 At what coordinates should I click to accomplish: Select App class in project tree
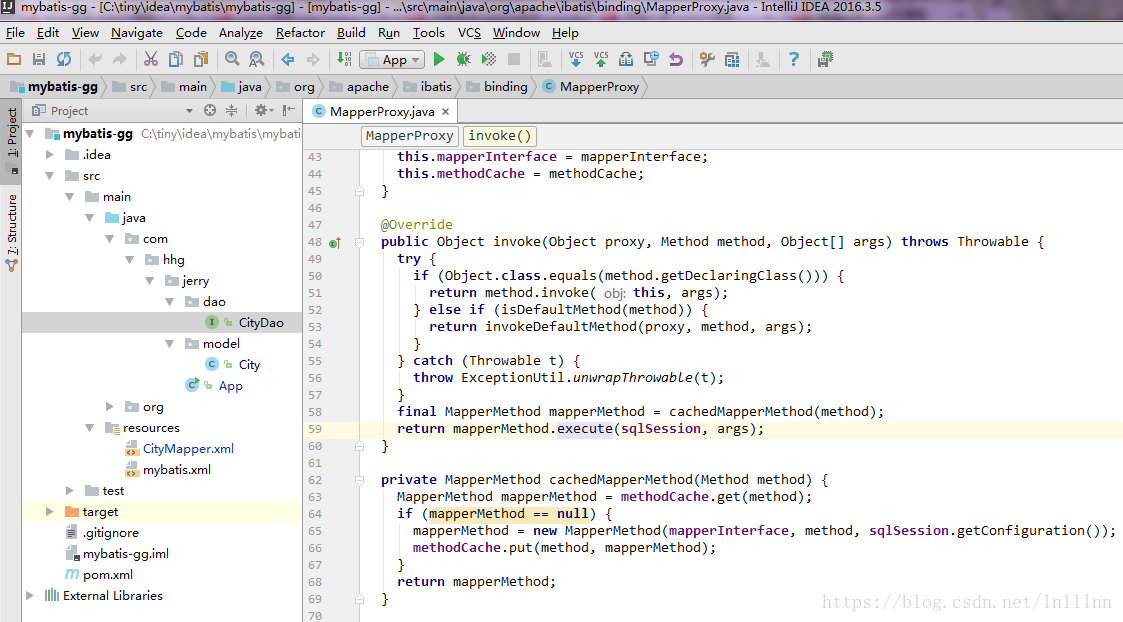(231, 386)
